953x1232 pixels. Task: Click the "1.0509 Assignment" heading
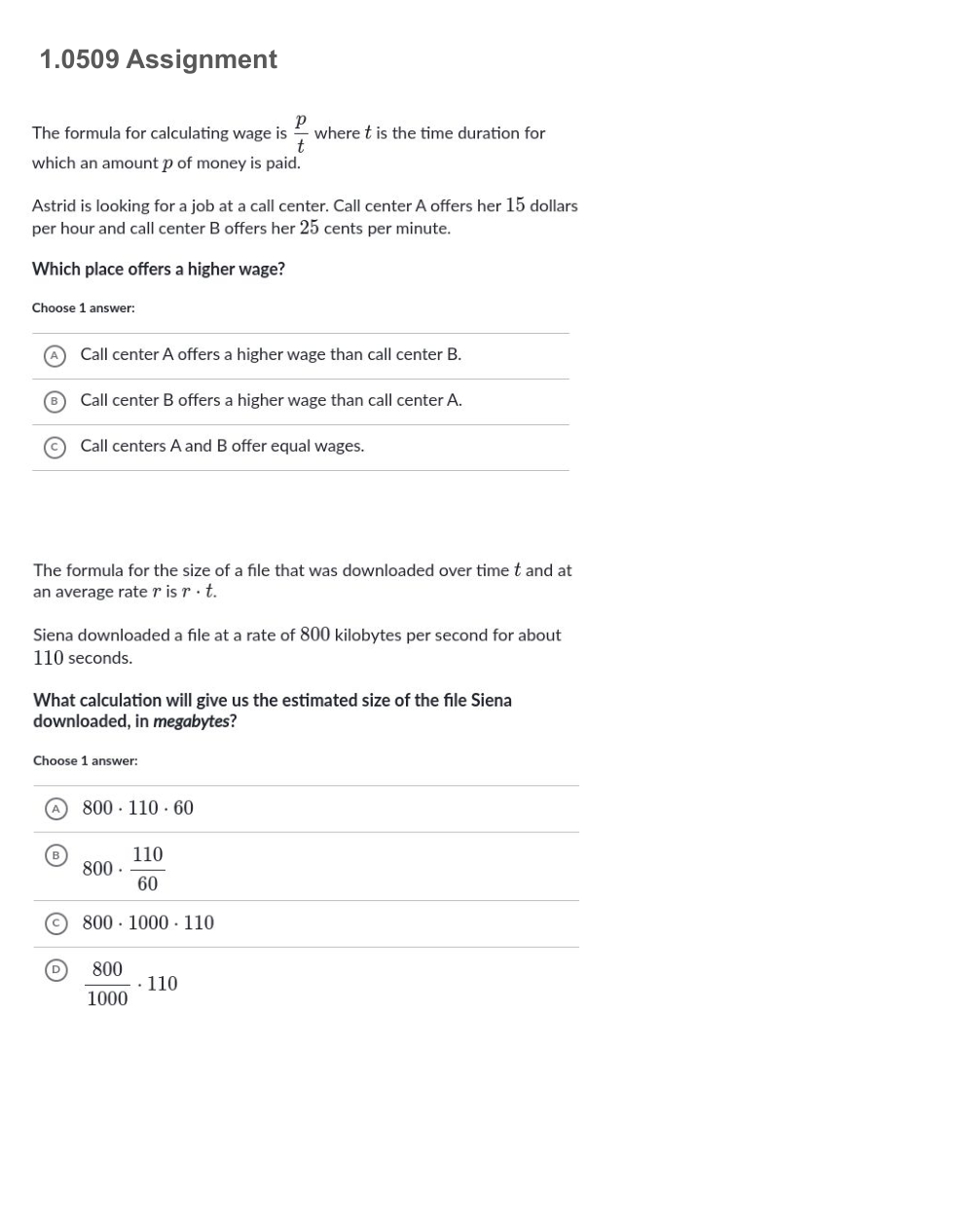[x=159, y=59]
